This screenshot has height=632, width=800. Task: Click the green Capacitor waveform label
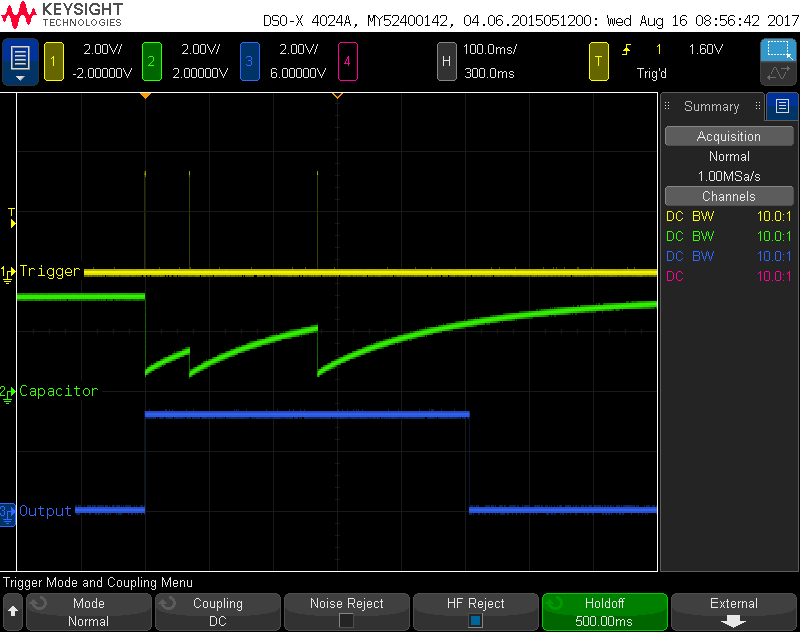[x=59, y=391]
